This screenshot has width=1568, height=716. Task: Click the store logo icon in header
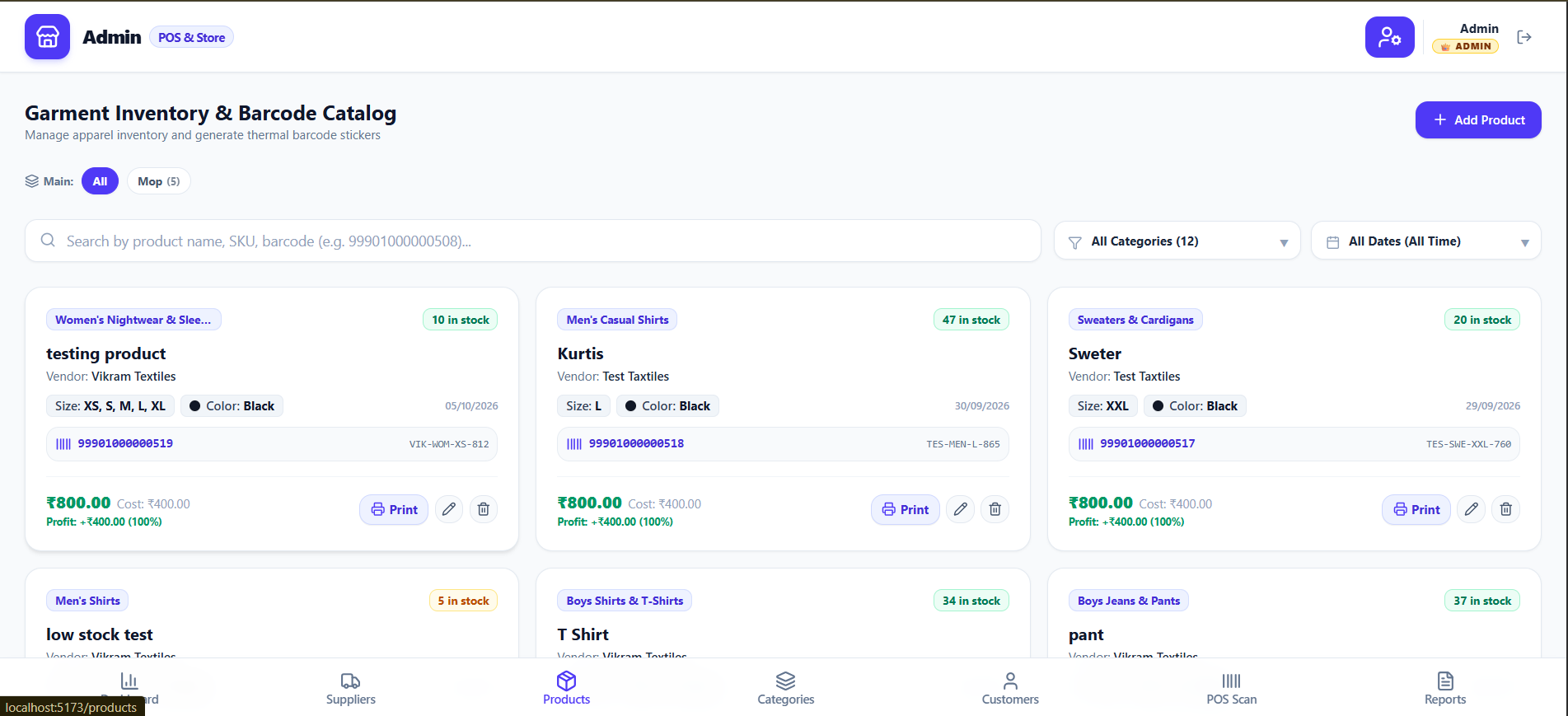(x=47, y=37)
